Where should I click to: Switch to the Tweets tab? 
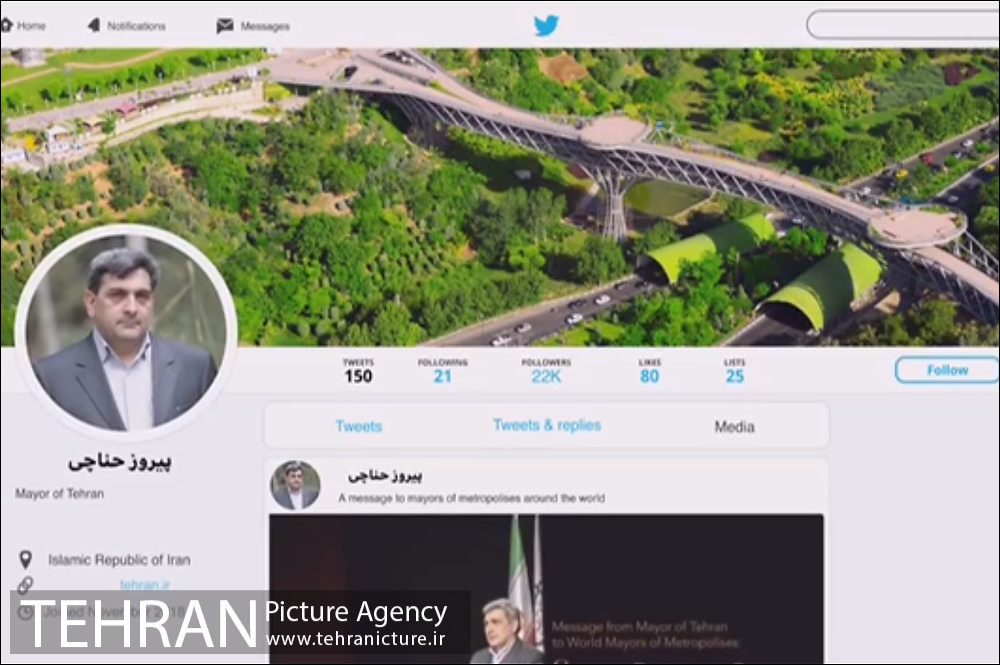(x=359, y=426)
